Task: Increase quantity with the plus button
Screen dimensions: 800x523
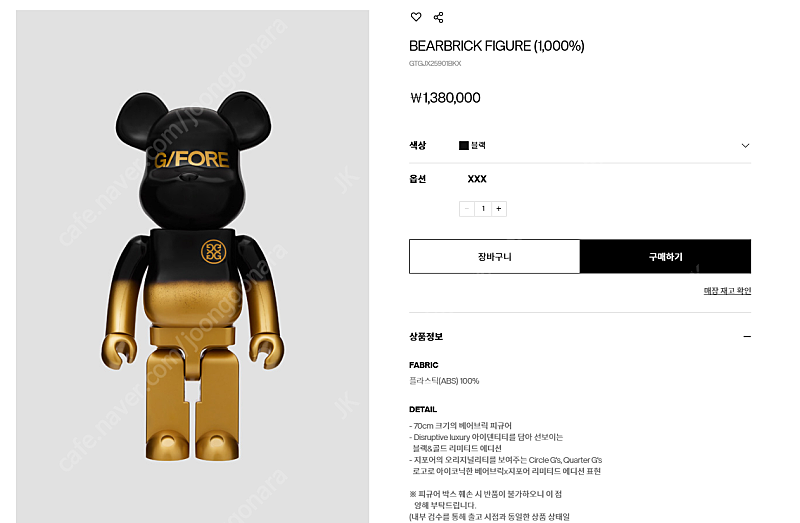Action: coord(499,209)
